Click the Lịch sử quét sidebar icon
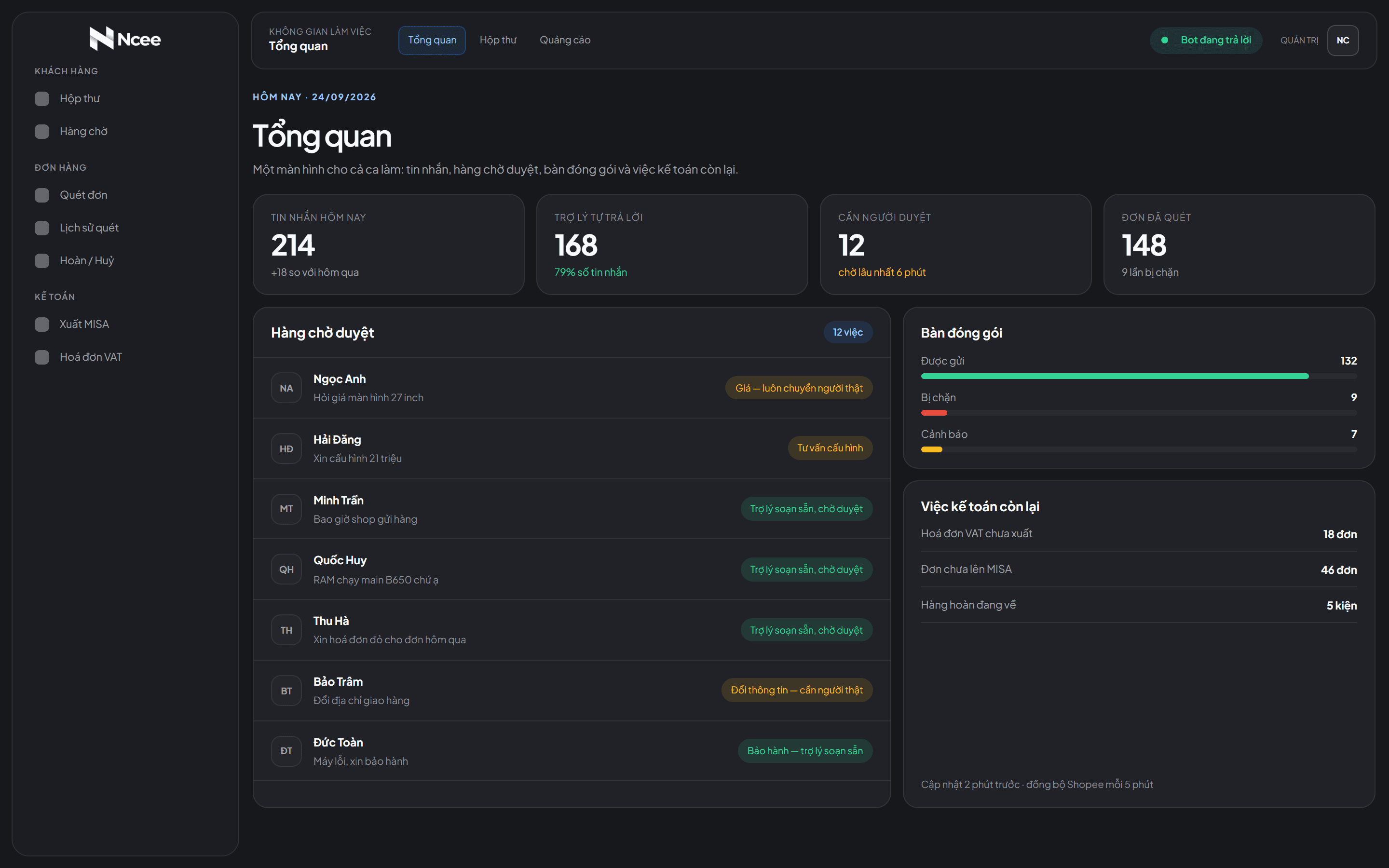Screen dimensions: 1389x868 [42, 228]
